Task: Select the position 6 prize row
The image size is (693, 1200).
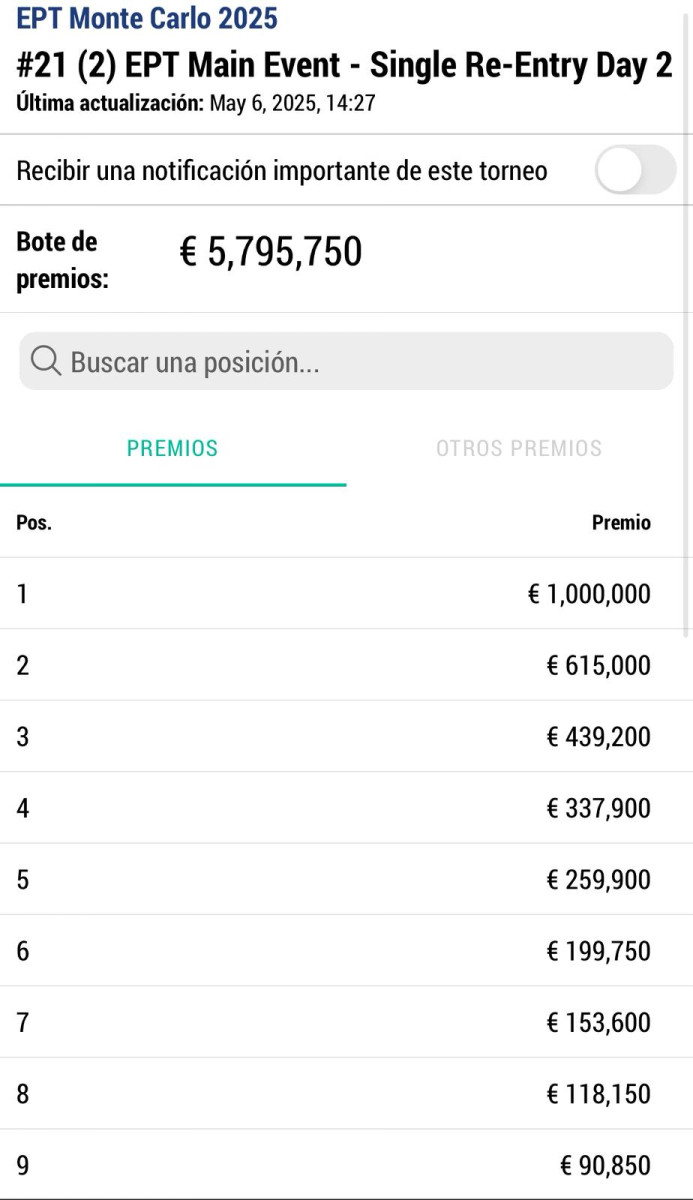Action: [346, 951]
